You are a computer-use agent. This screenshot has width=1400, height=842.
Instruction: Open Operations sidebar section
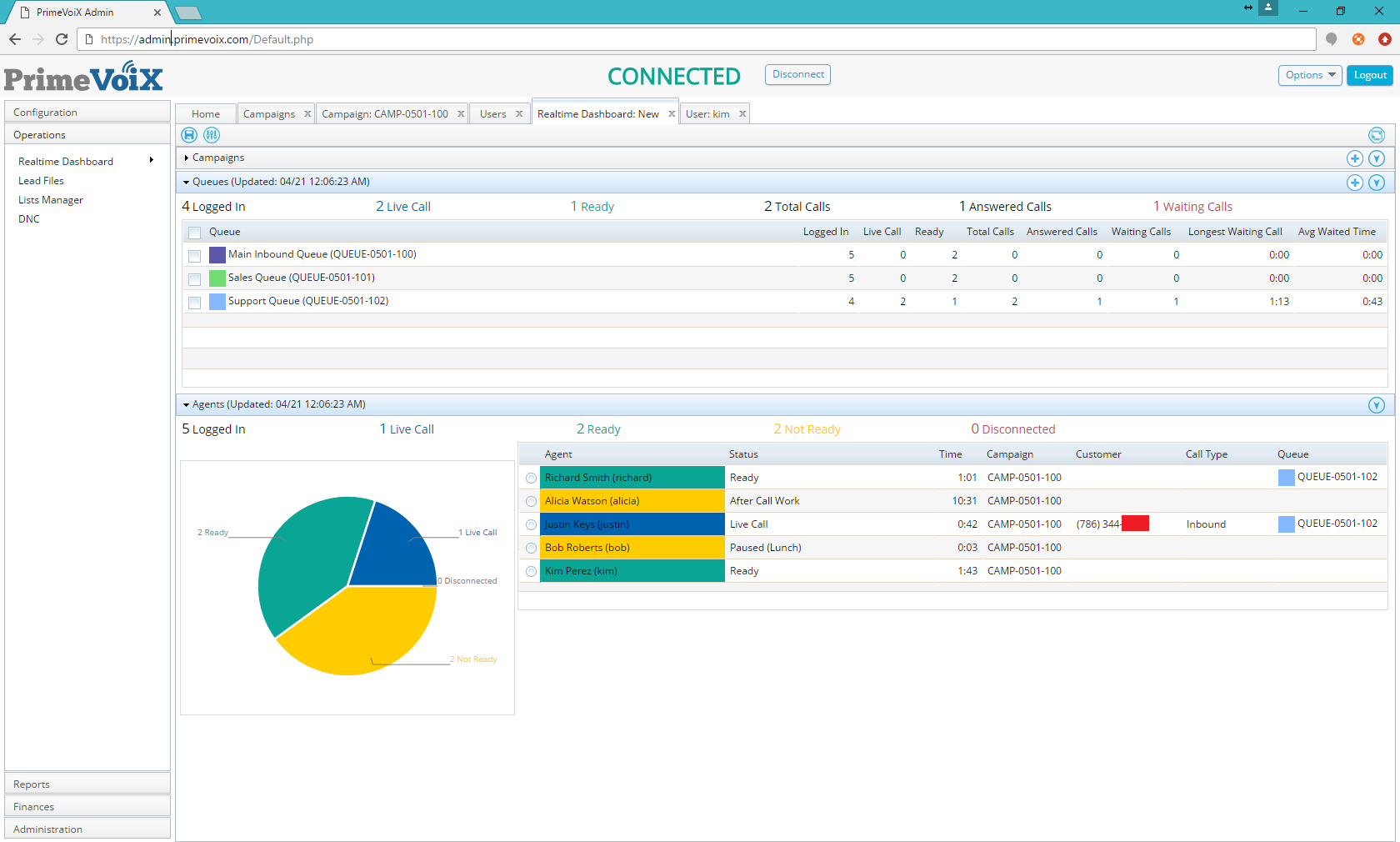point(87,134)
